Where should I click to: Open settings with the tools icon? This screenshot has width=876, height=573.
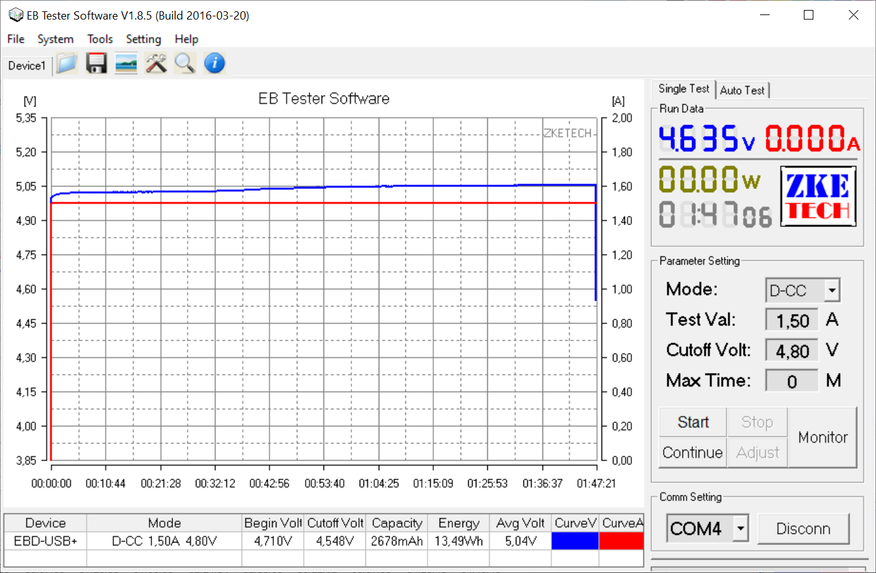tap(156, 64)
